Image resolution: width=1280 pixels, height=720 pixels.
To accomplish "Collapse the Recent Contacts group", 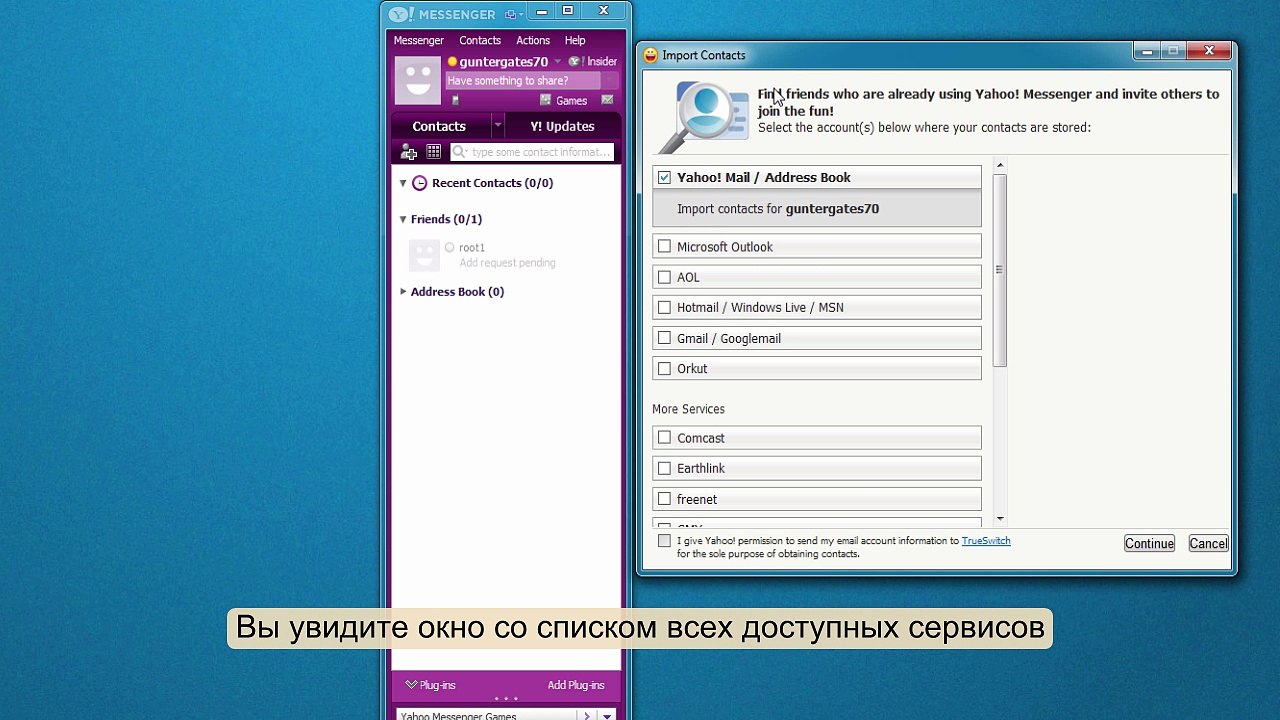I will tap(403, 183).
